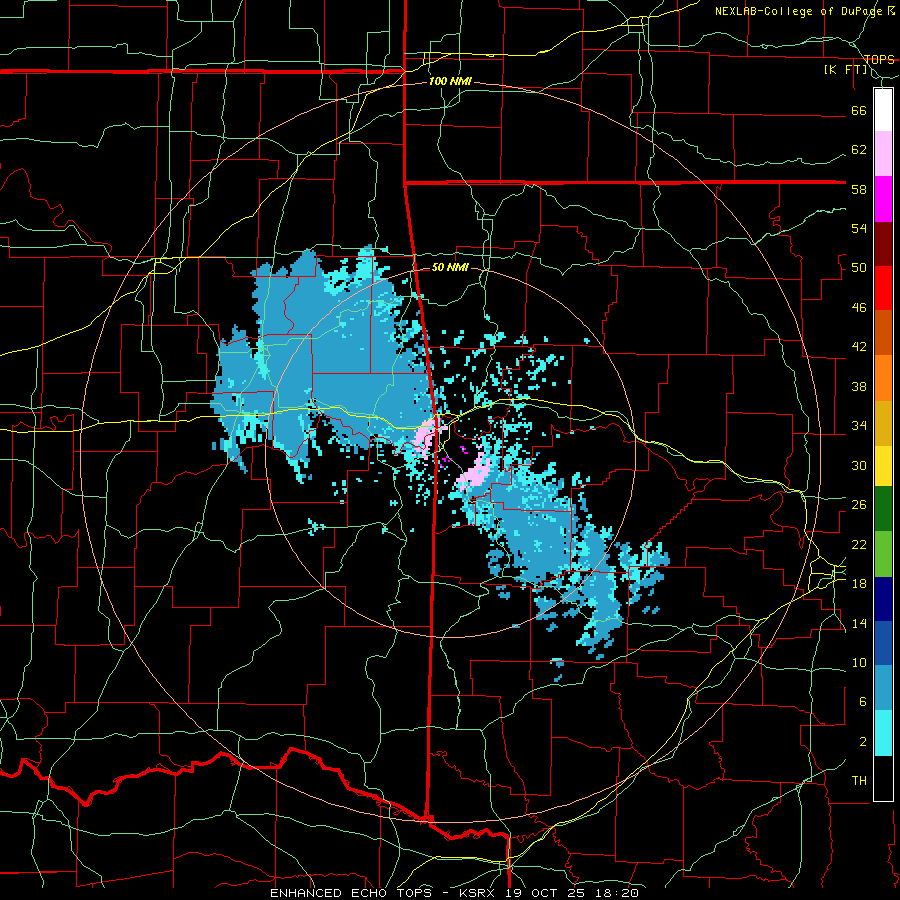
Task: Click the legend value '66'
Action: coord(859,111)
